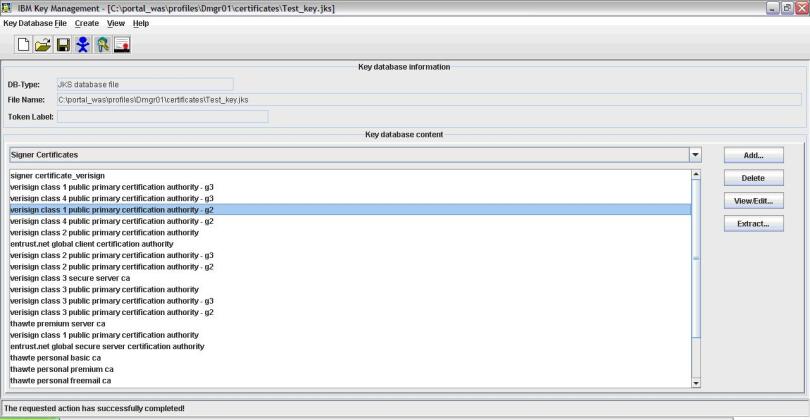Click the certificate list scrollbar up arrow
Image resolution: width=810 pixels, height=420 pixels.
click(696, 175)
